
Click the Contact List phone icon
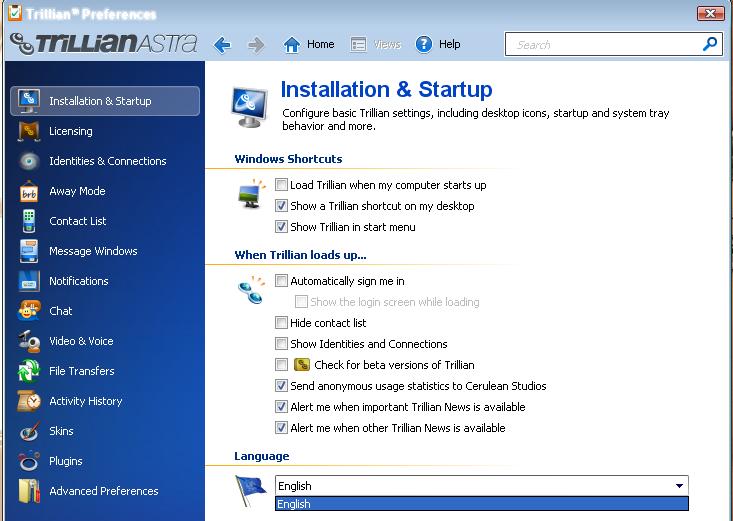click(x=29, y=221)
